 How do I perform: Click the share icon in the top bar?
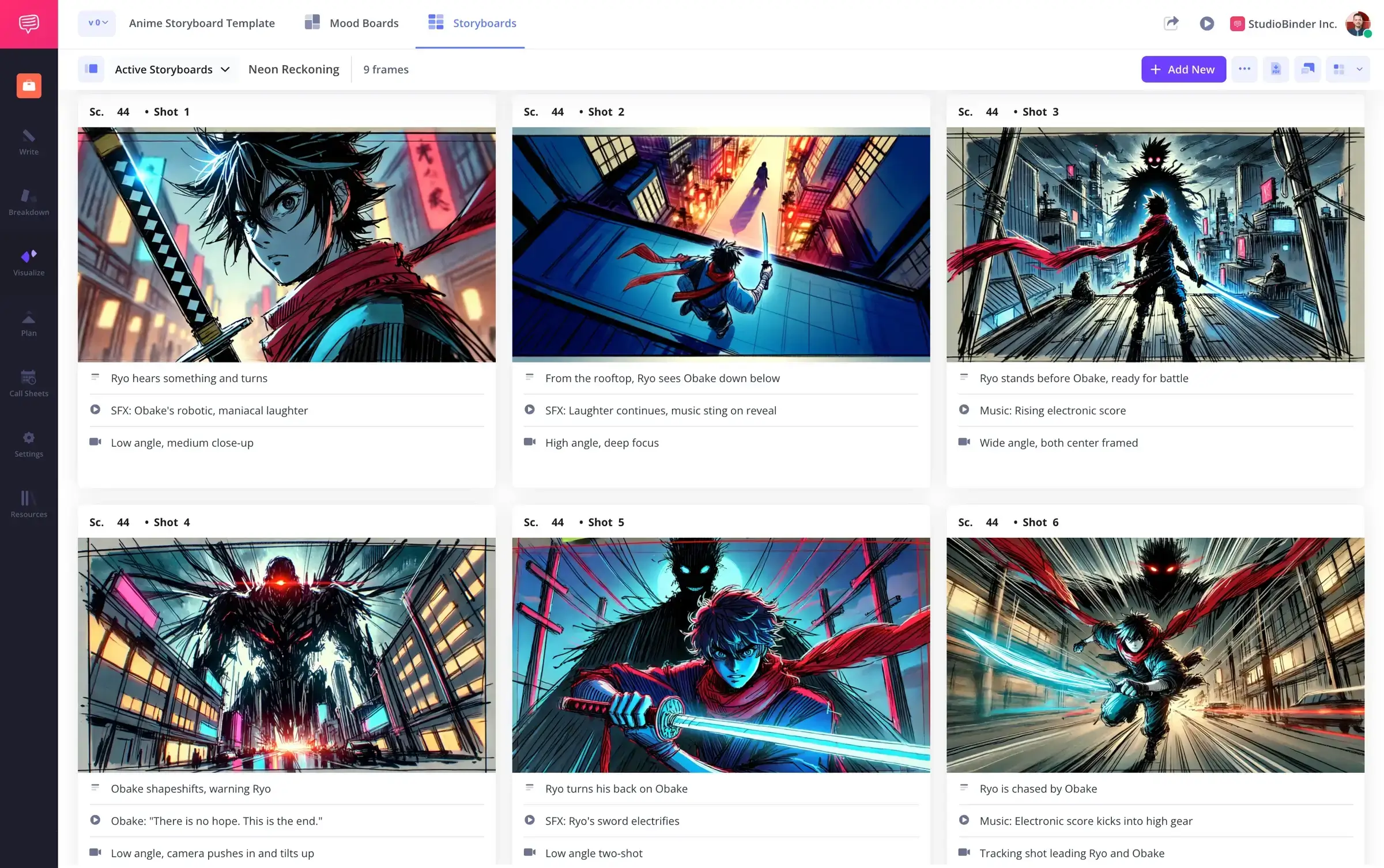[1171, 24]
